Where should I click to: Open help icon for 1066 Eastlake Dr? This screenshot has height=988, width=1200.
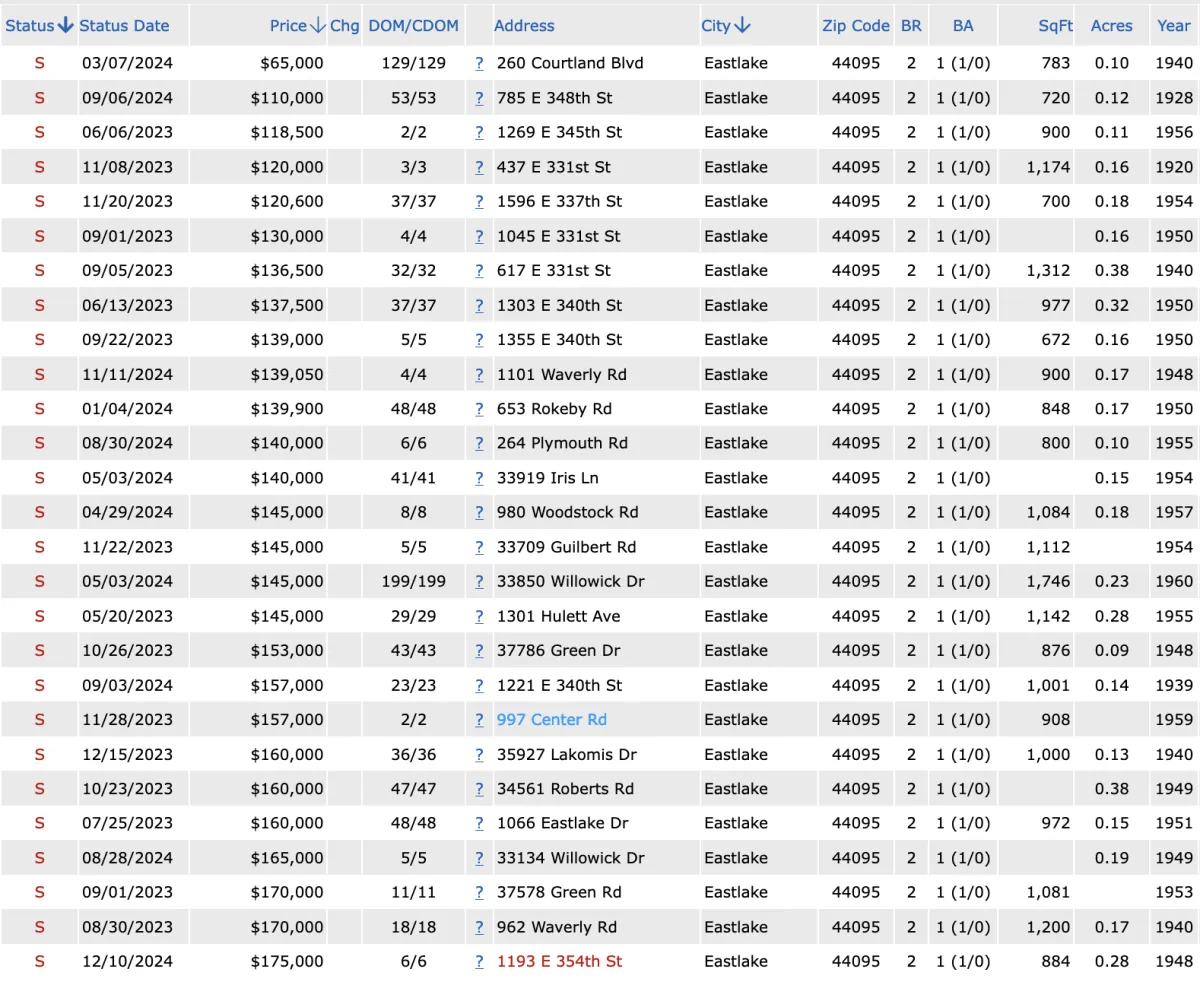pos(479,823)
